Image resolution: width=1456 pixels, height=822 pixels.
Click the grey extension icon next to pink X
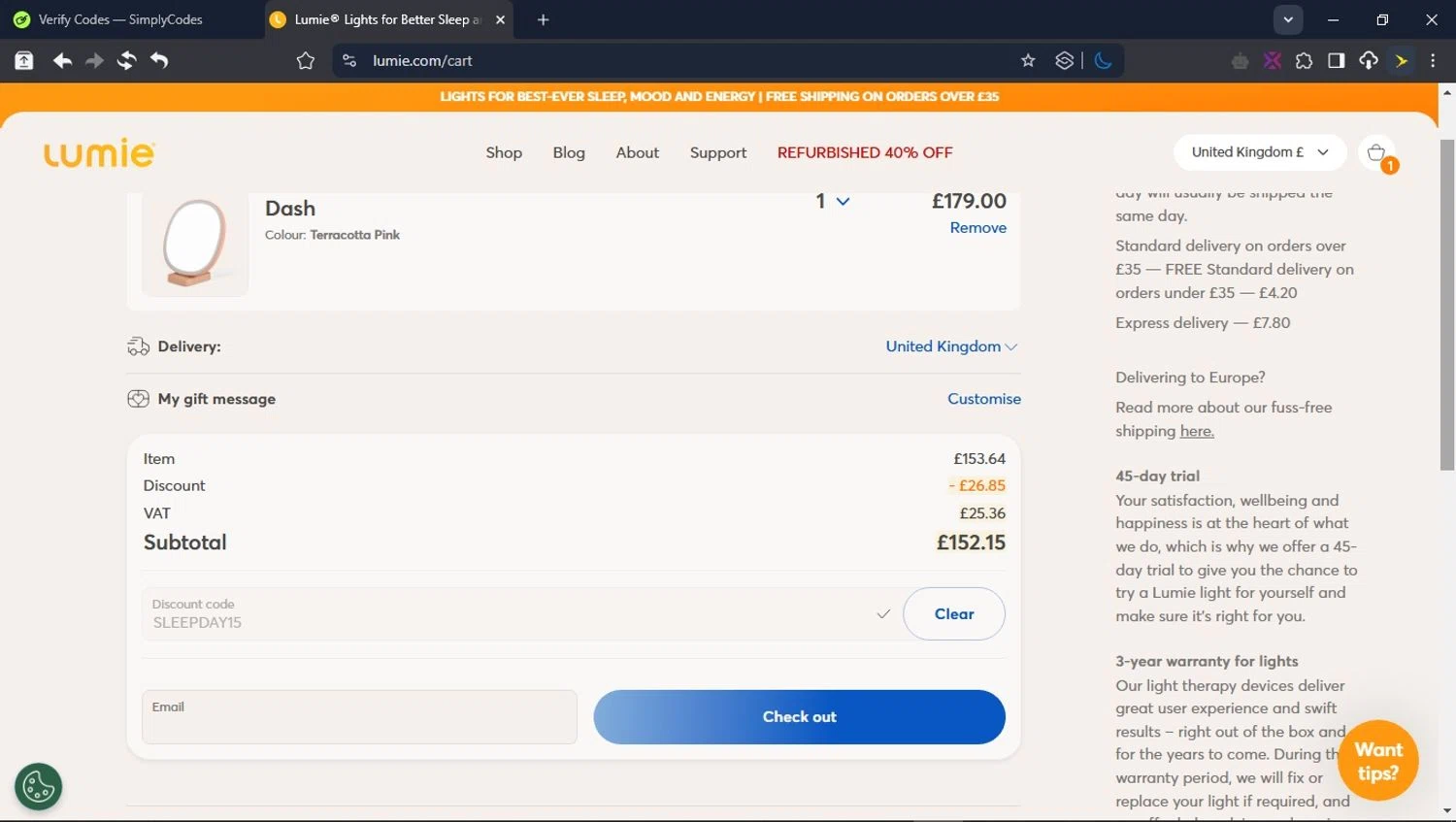1240,60
